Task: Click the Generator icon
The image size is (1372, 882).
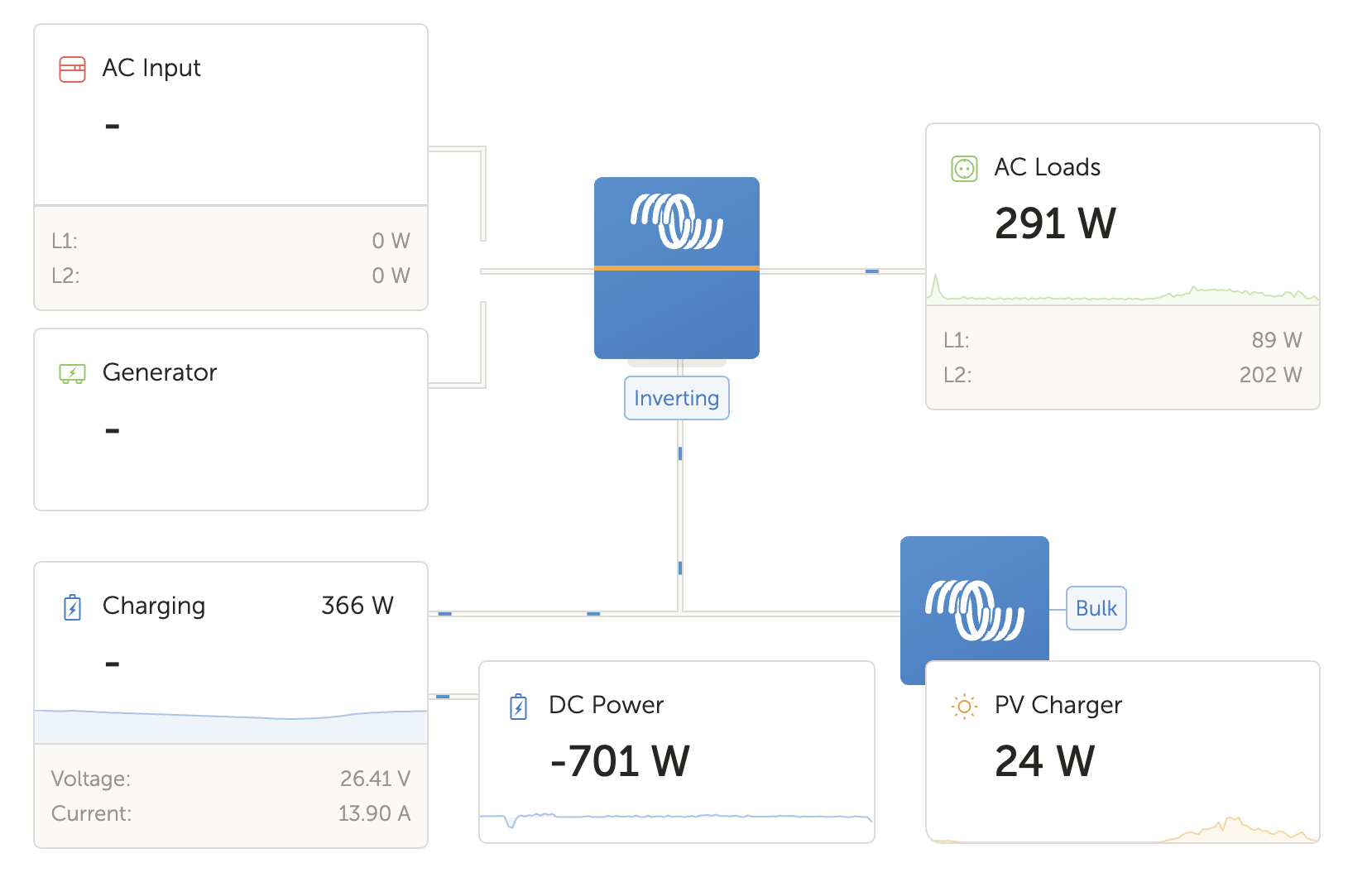Action: point(72,373)
